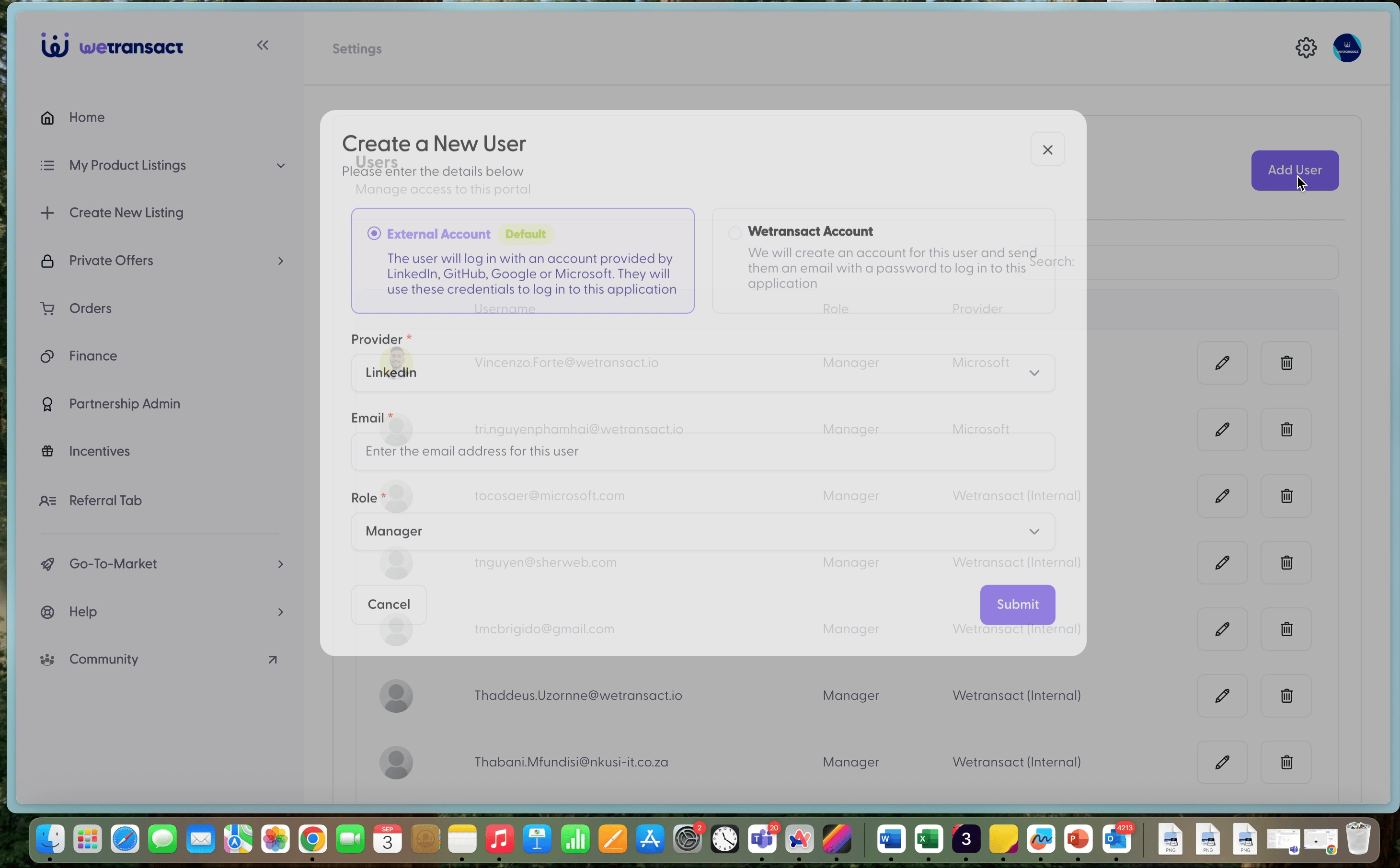Screen dimensions: 1400x868
Task: Click the Email address input field
Action: [702, 452]
